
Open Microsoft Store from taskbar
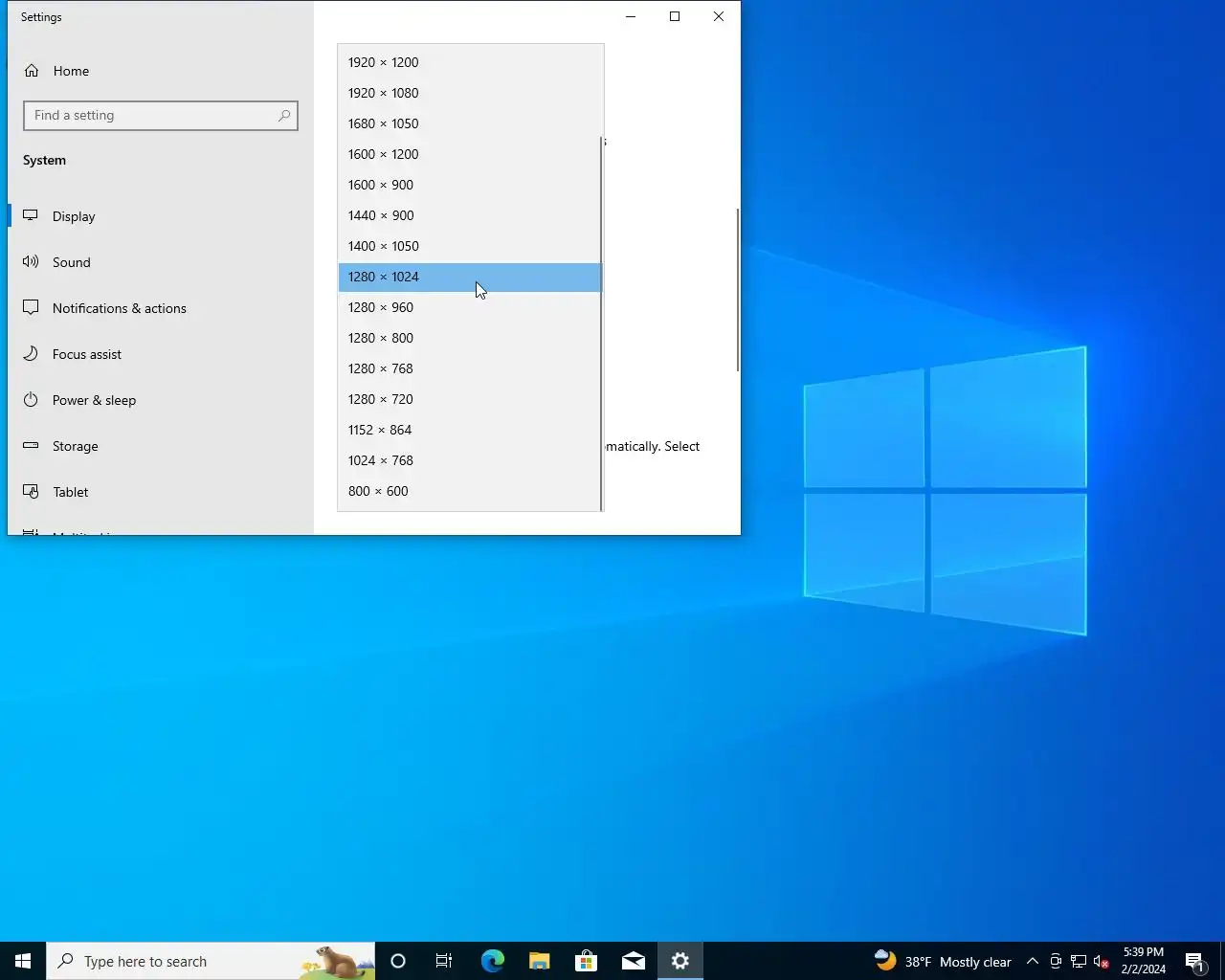(586, 961)
